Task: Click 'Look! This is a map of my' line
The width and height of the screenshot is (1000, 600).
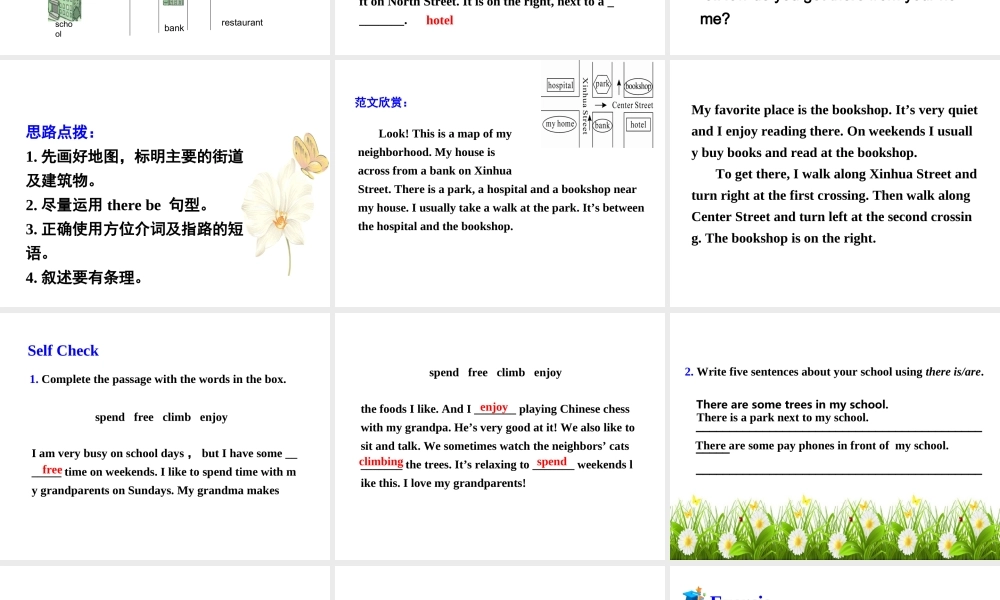Action: [445, 134]
